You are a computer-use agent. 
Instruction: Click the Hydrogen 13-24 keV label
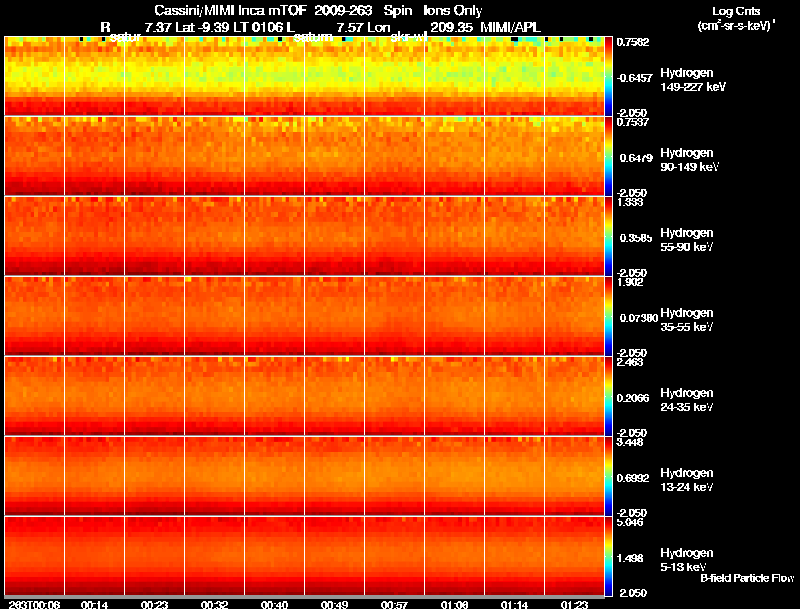pyautogui.click(x=687, y=480)
